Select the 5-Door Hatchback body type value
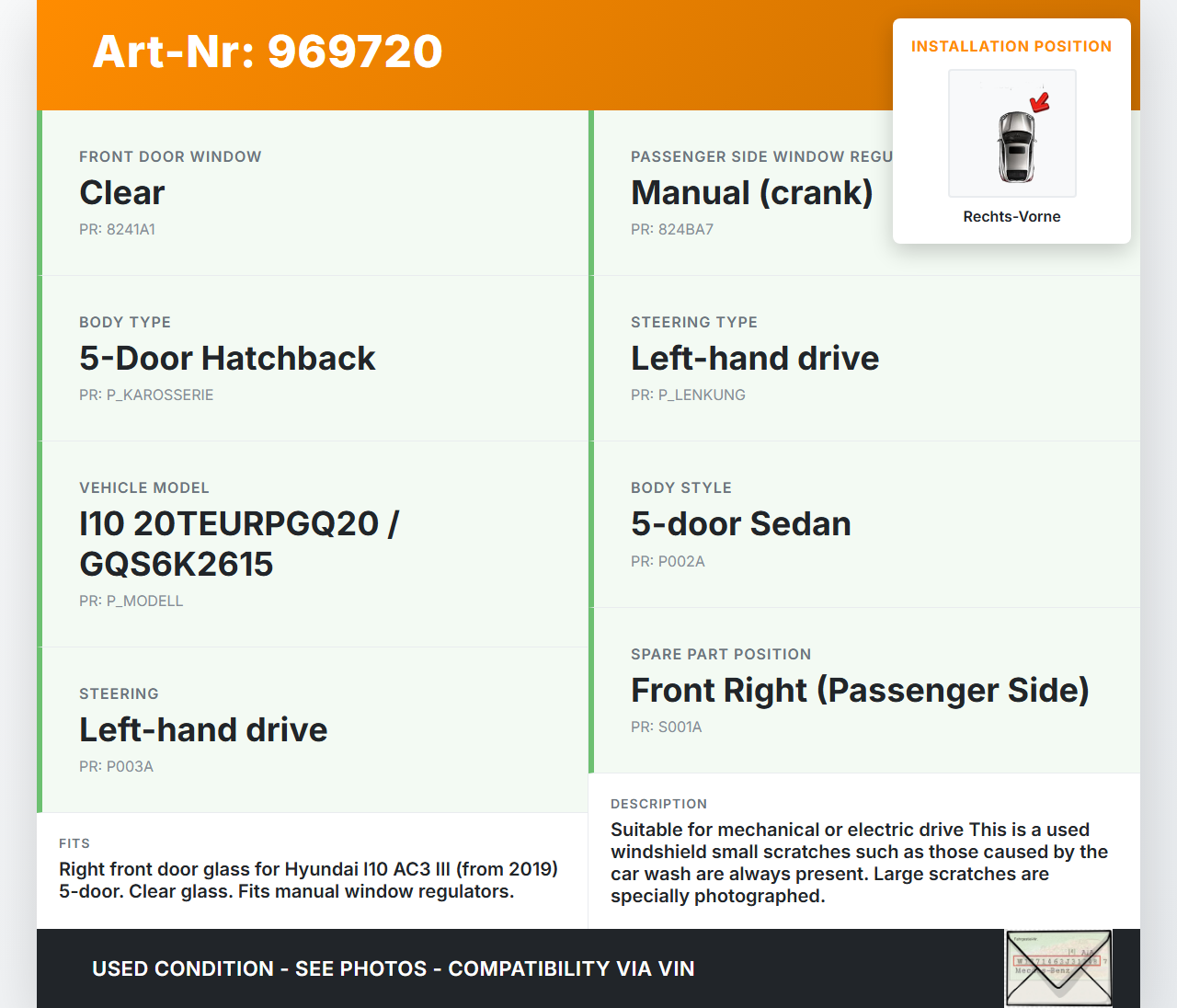 point(227,358)
